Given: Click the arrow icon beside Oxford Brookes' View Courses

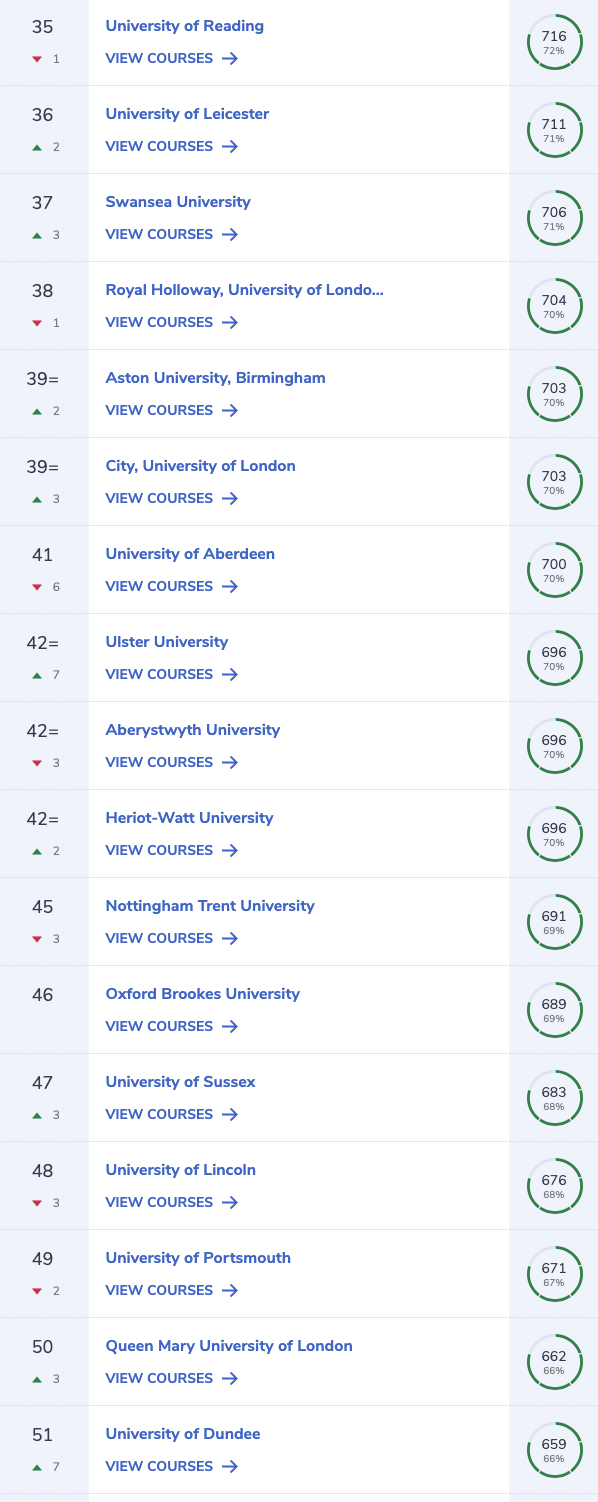Looking at the screenshot, I should [230, 1026].
